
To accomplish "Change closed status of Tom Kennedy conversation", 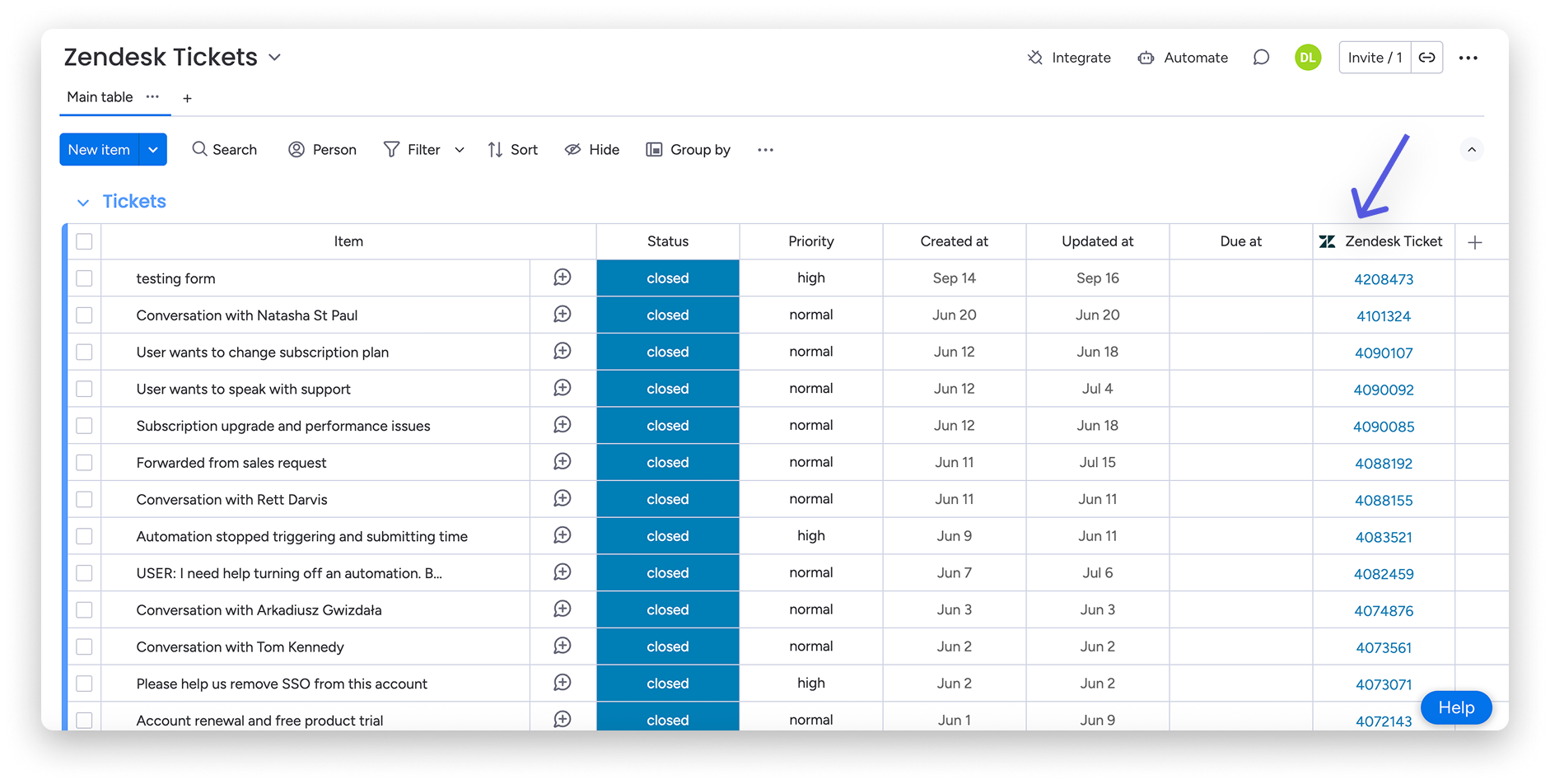I will (x=668, y=646).
